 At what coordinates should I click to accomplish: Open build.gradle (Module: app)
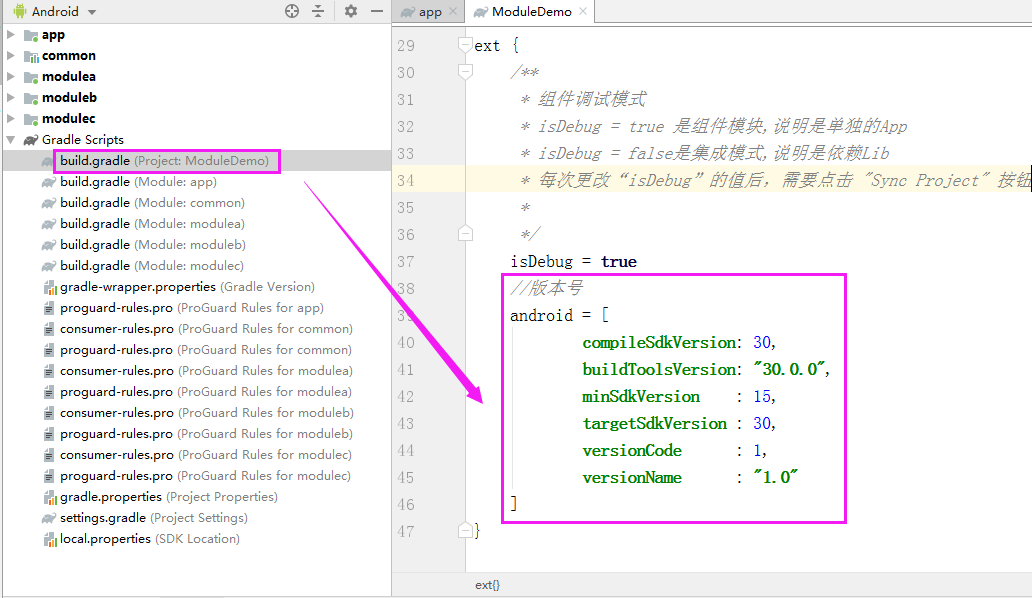click(x=138, y=182)
